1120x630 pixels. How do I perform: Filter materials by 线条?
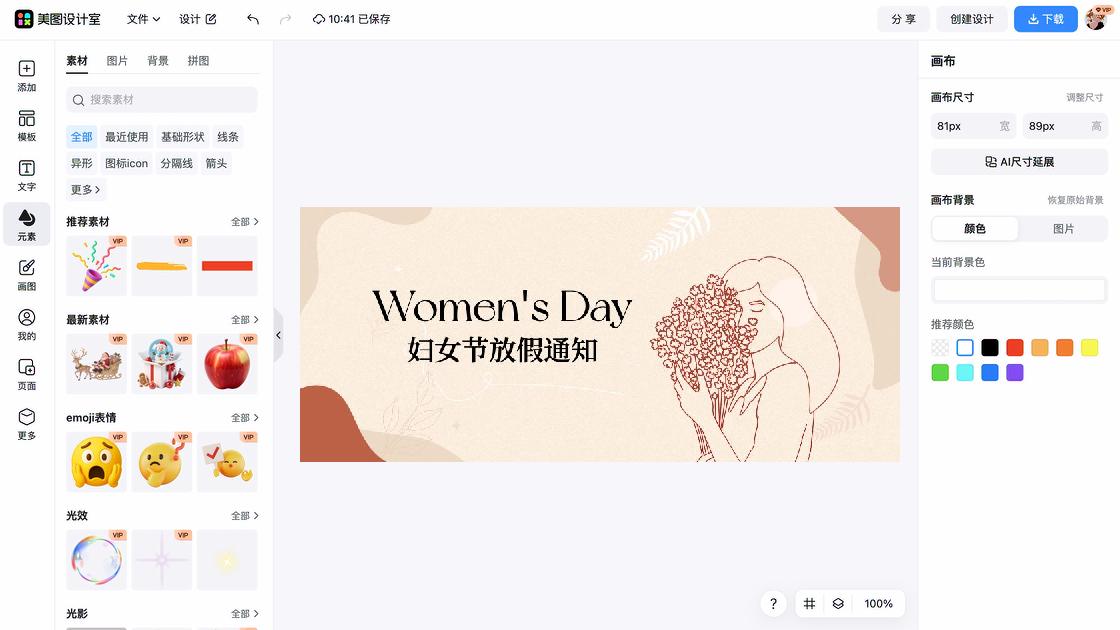pyautogui.click(x=228, y=136)
